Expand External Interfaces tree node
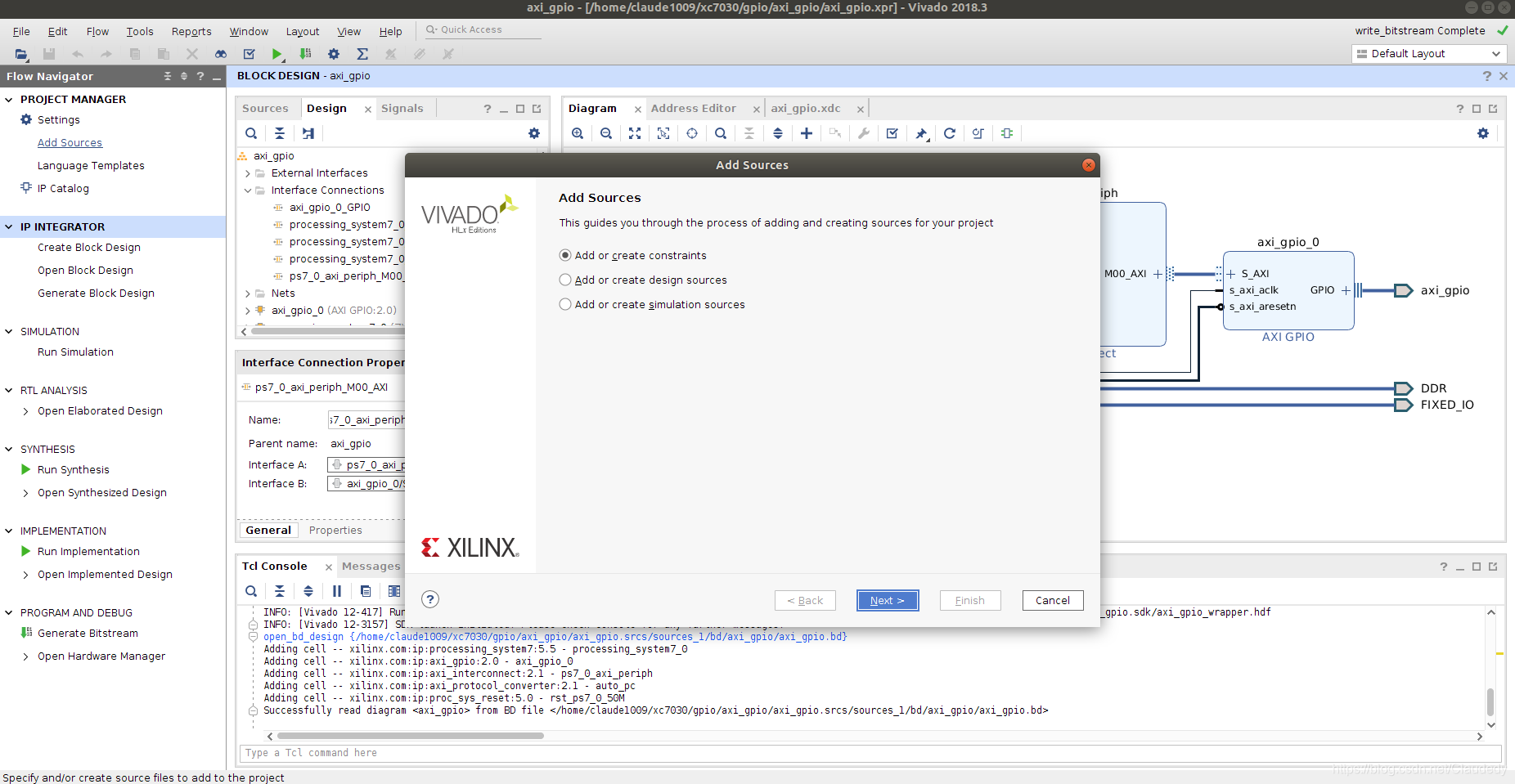The image size is (1515, 784). click(248, 173)
